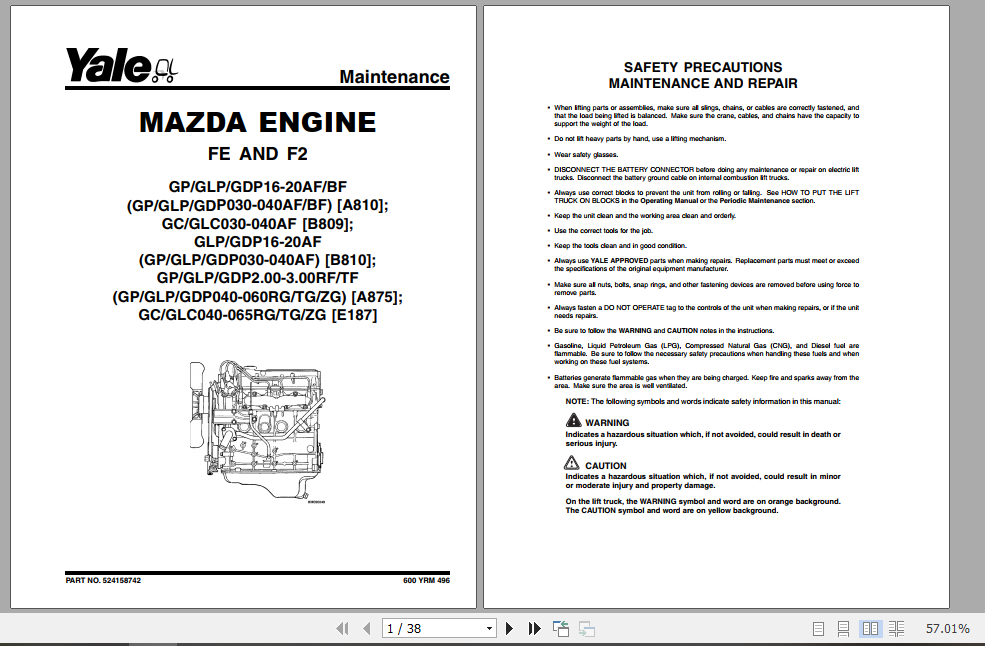This screenshot has width=985, height=646.
Task: Click the CAUTION triangle symbol
Action: pyautogui.click(x=572, y=463)
